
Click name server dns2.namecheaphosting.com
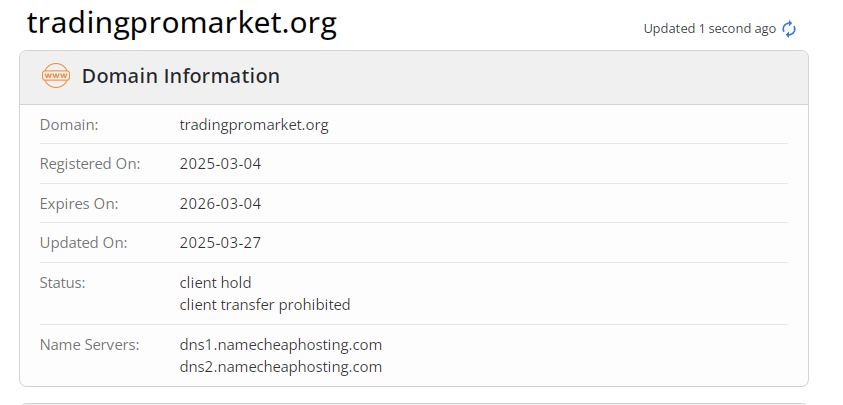coord(281,367)
